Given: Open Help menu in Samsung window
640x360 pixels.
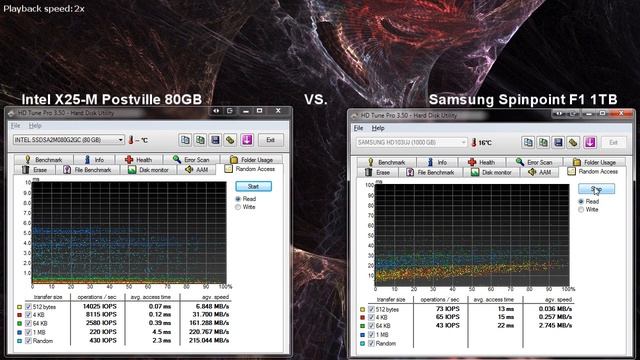Looking at the screenshot, I should (x=378, y=128).
